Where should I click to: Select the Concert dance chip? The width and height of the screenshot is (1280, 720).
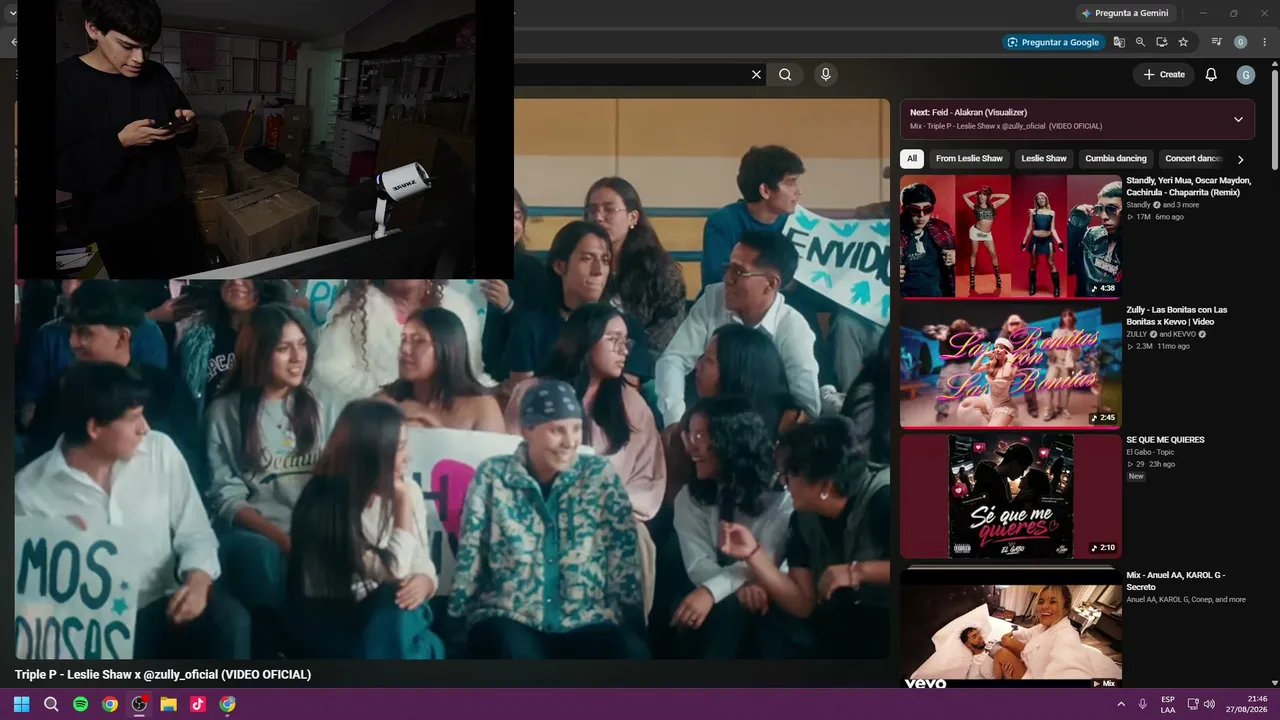point(1193,158)
